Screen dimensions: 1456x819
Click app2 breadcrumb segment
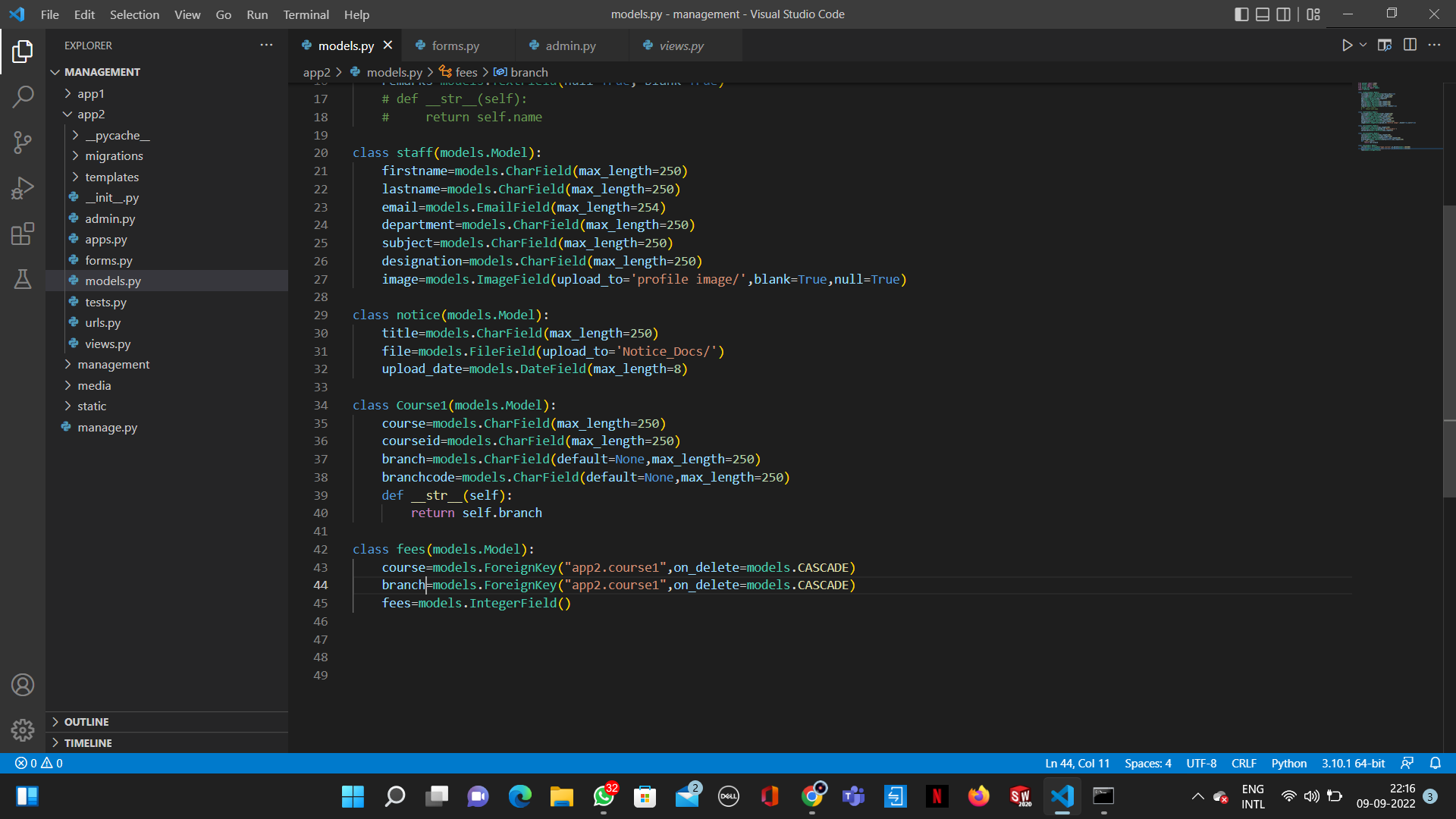pyautogui.click(x=316, y=72)
